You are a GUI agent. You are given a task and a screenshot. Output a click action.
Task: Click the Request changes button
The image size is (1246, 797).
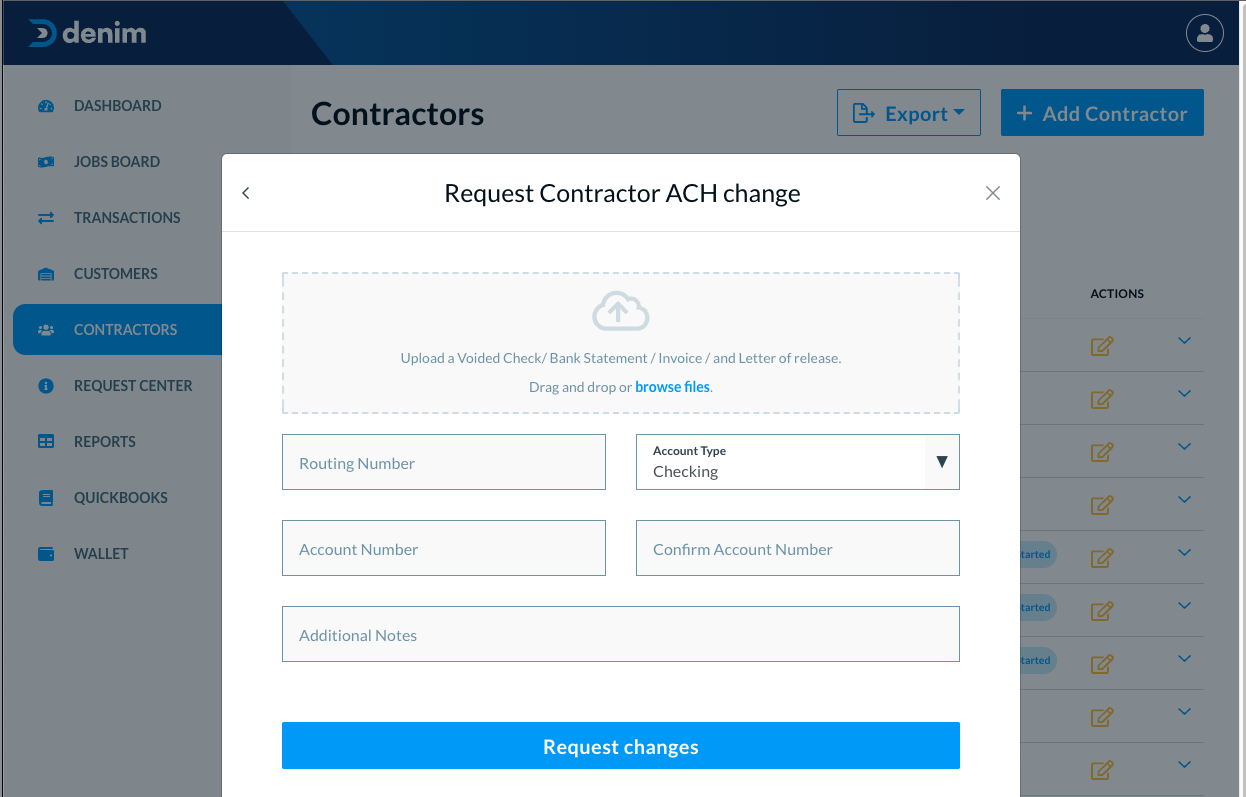click(621, 746)
